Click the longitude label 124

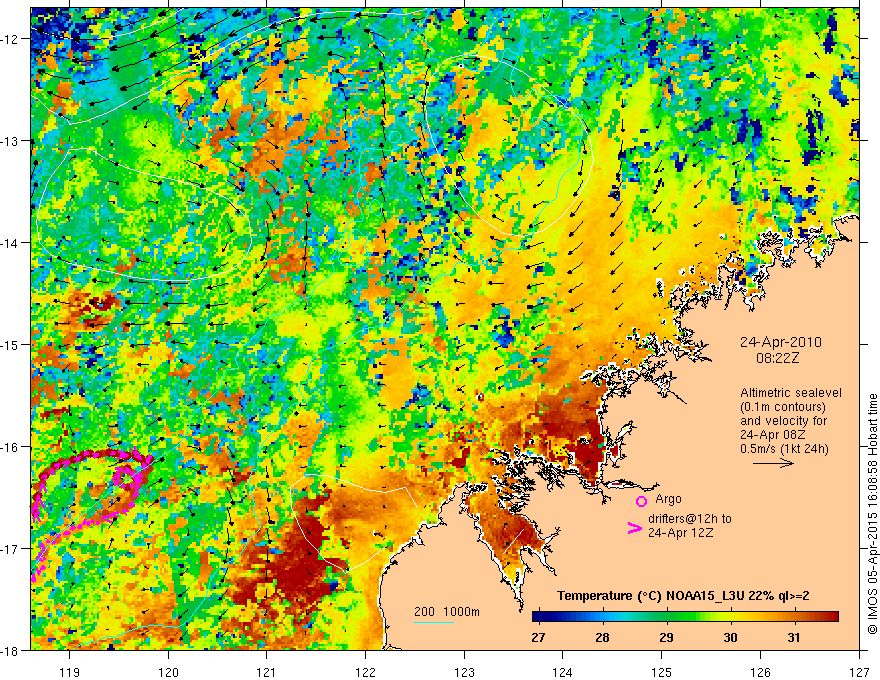click(563, 672)
